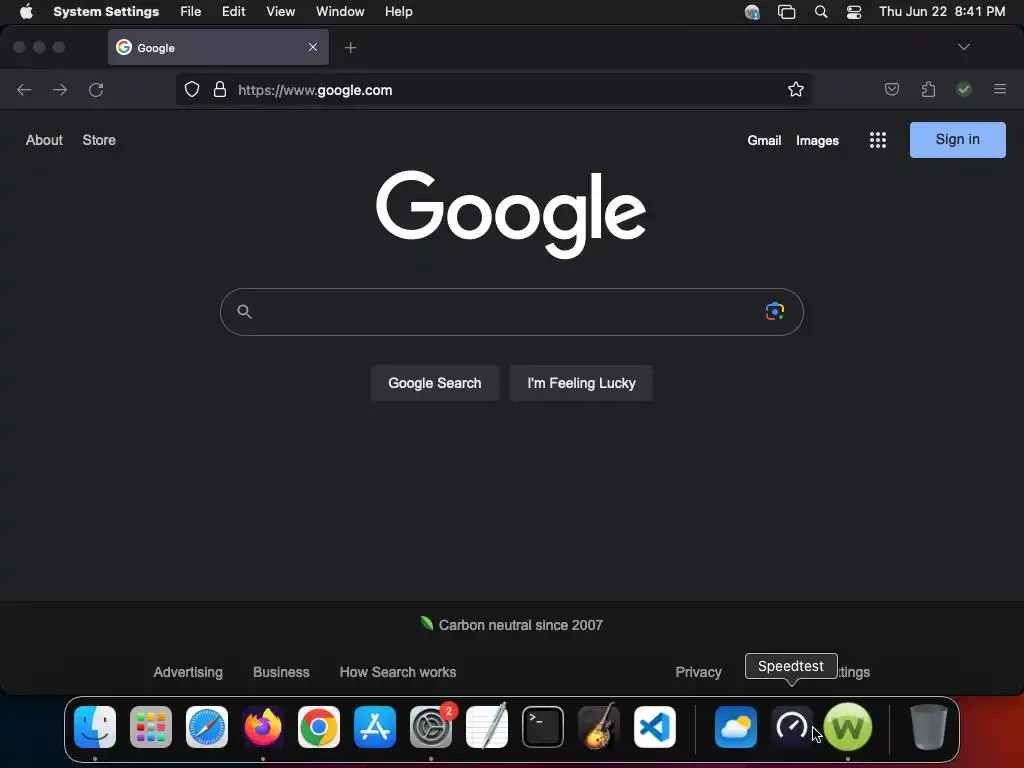Image resolution: width=1024 pixels, height=768 pixels.
Task: Open the File menu
Action: click(191, 12)
